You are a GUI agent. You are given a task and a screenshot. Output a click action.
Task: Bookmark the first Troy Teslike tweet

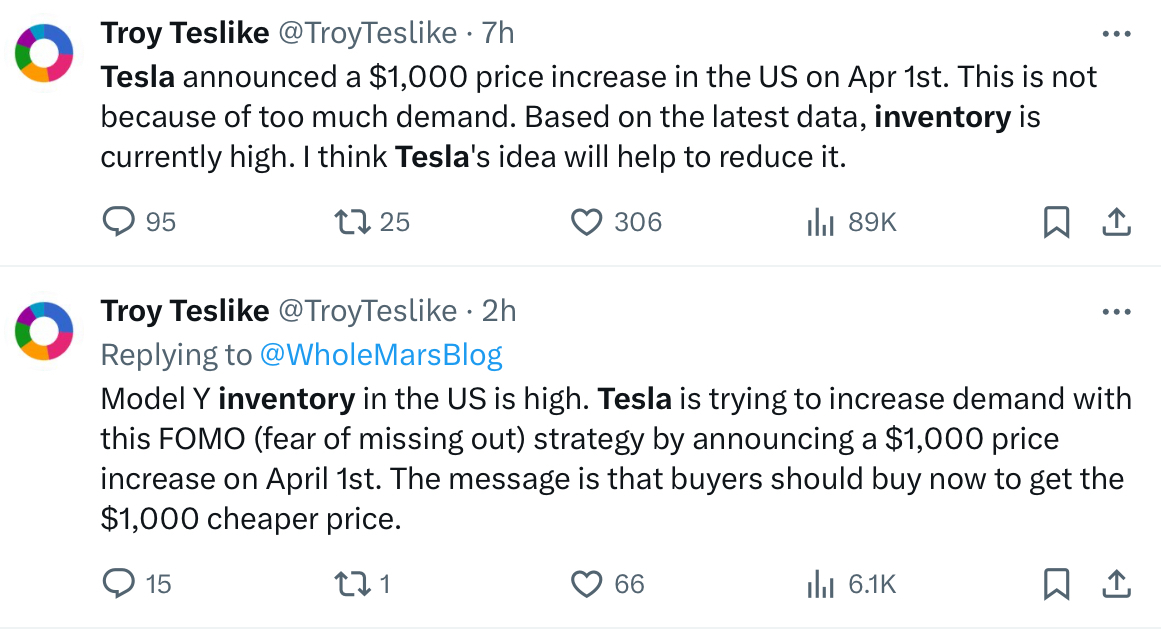pyautogui.click(x=1057, y=222)
